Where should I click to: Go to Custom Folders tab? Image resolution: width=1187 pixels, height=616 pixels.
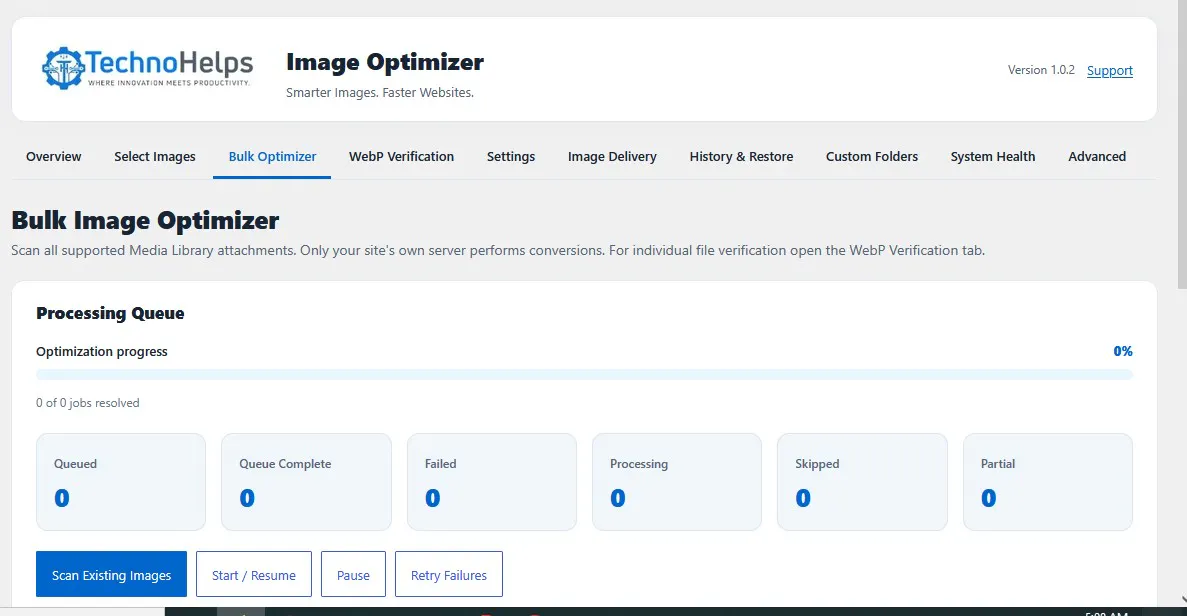coord(872,157)
